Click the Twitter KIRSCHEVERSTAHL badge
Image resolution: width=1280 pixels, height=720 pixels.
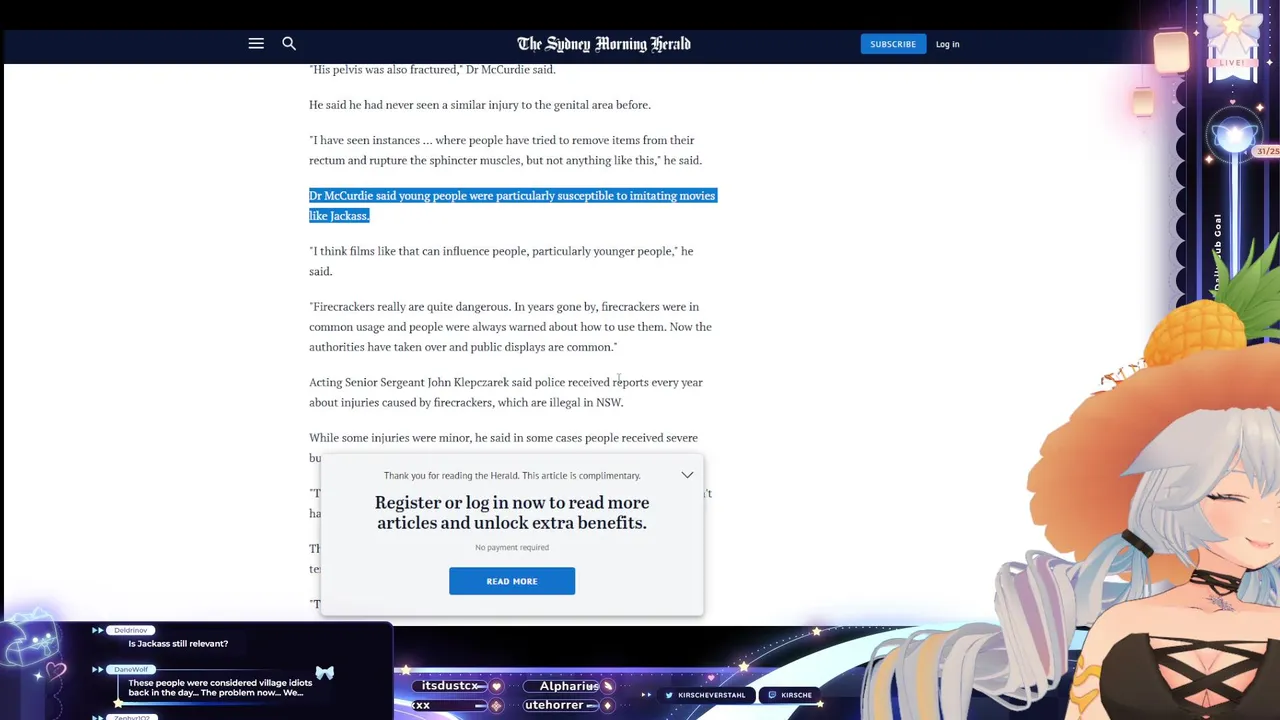click(705, 695)
